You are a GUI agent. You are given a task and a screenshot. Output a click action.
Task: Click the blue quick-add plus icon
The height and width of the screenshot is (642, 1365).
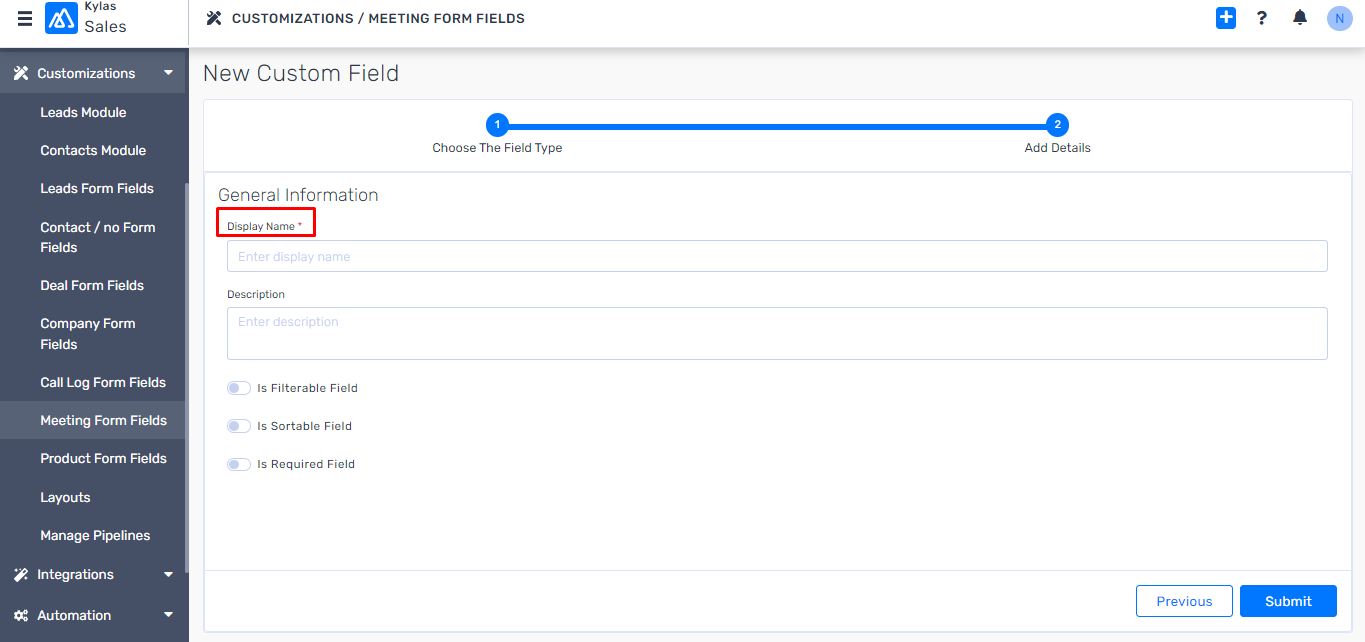(x=1226, y=18)
